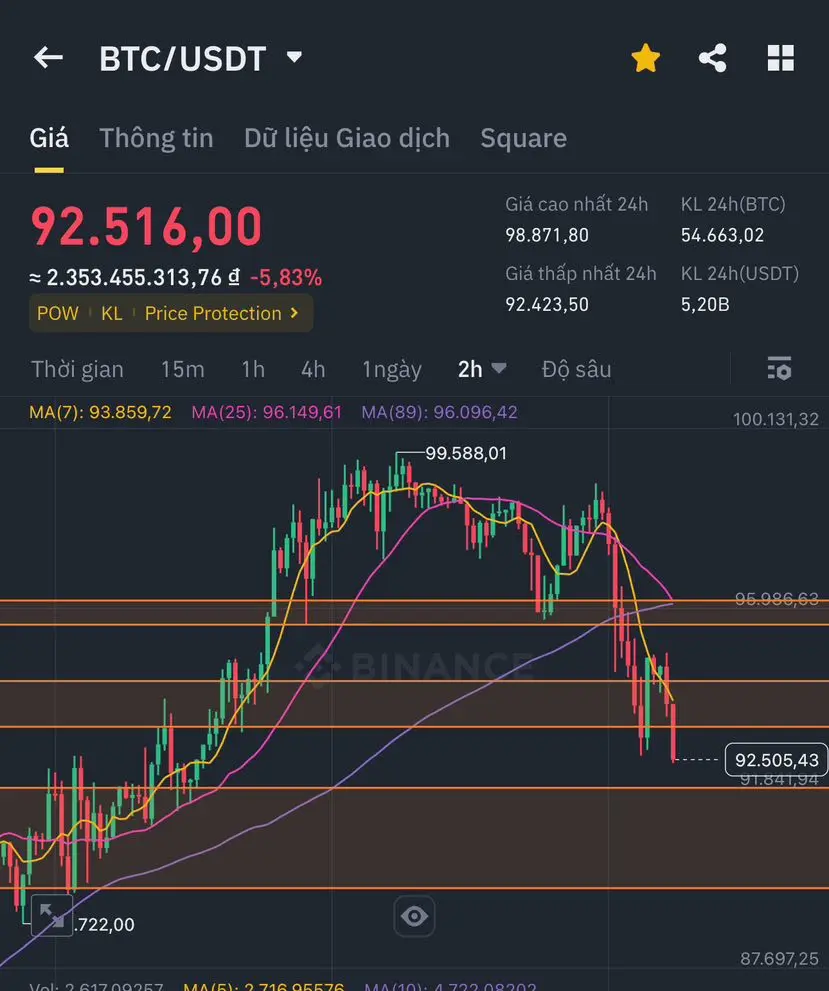Tap the KL tag
The width and height of the screenshot is (829, 991).
[112, 313]
